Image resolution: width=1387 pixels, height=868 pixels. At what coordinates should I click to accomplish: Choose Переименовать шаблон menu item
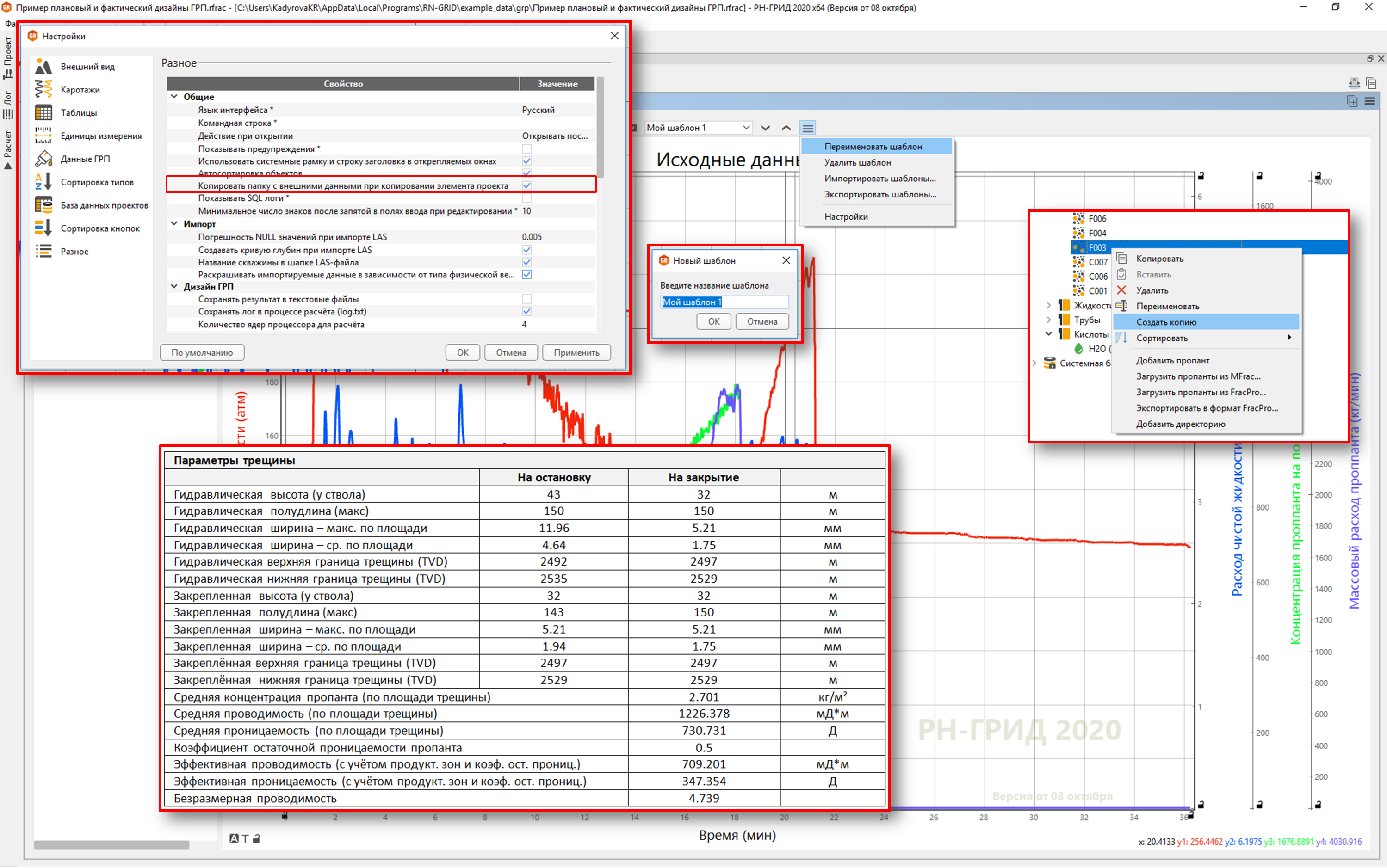click(x=876, y=147)
